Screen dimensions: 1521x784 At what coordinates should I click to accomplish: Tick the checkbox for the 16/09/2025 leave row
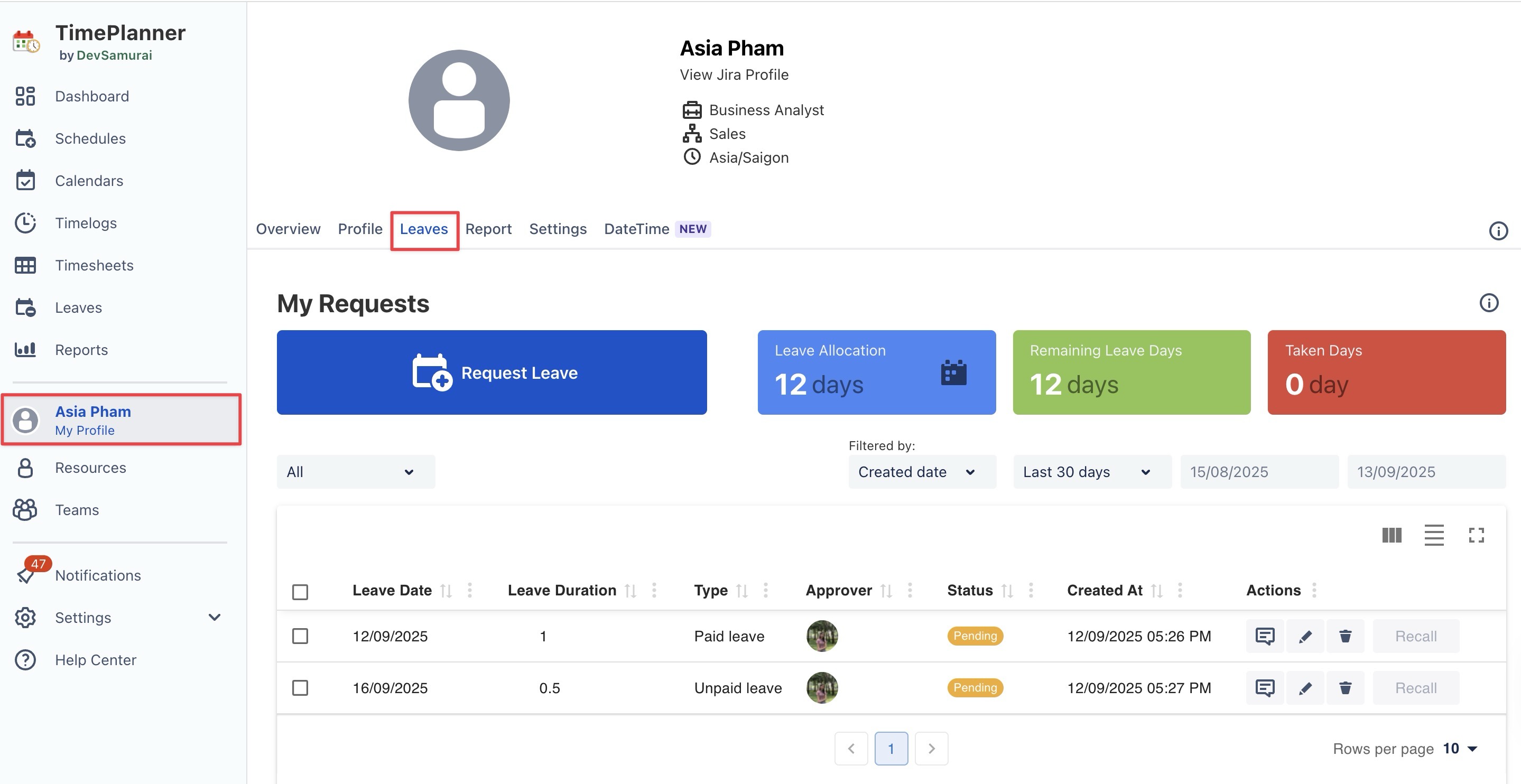pos(300,688)
